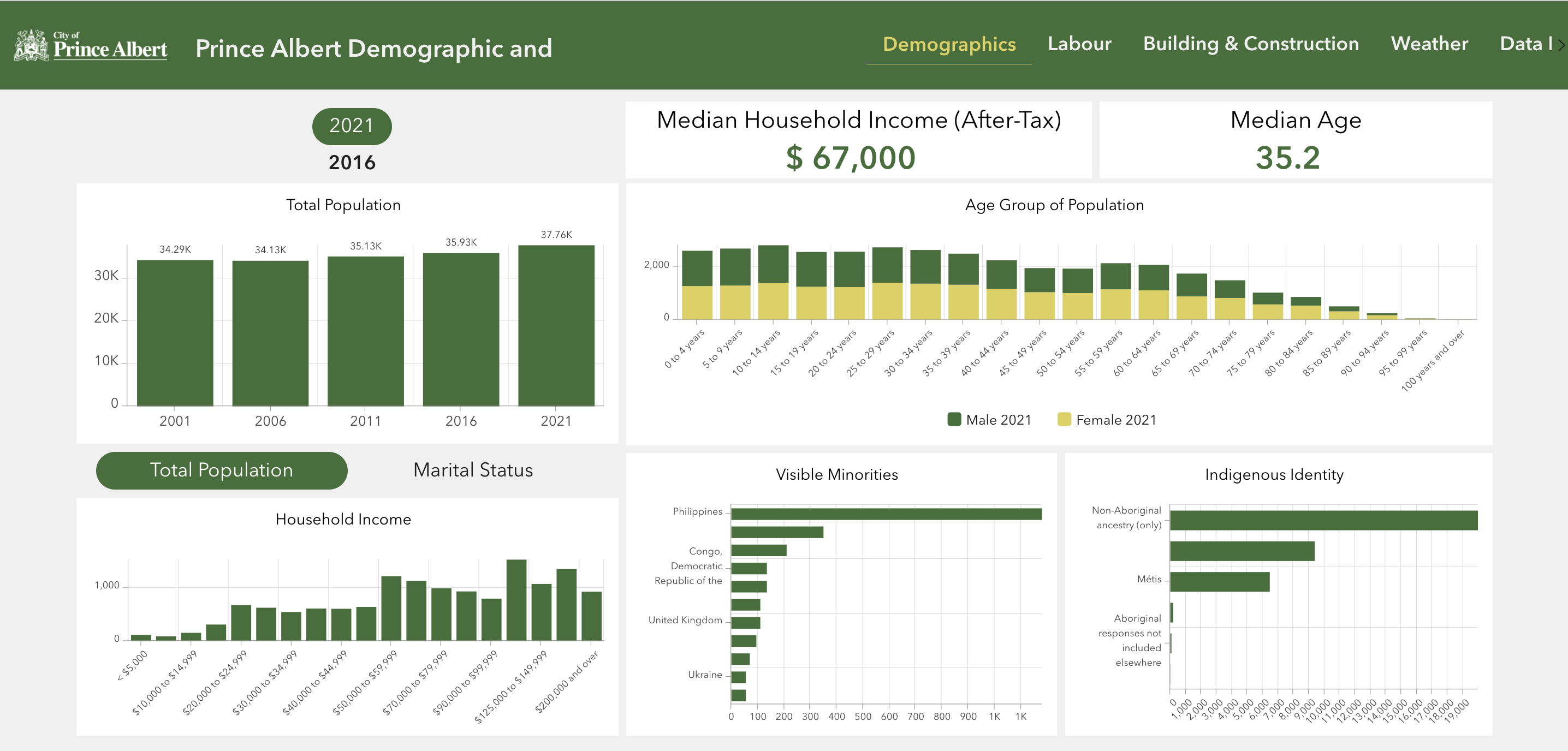Switch to Building & Construction tab
This screenshot has width=1568, height=751.
1250,44
